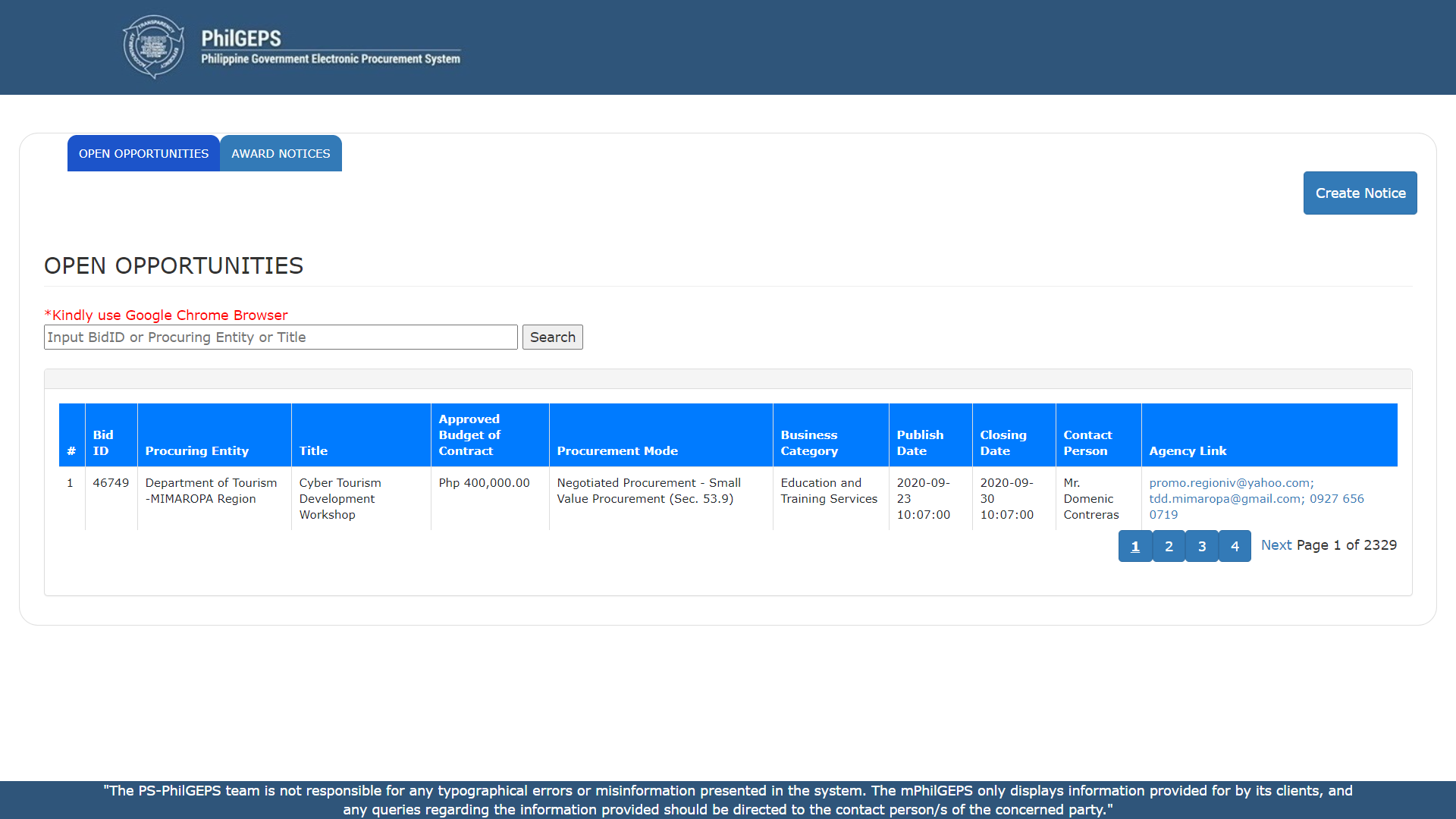Select Mr. Domenic Contreras contact cell
This screenshot has height=819, width=1456.
[x=1098, y=498]
